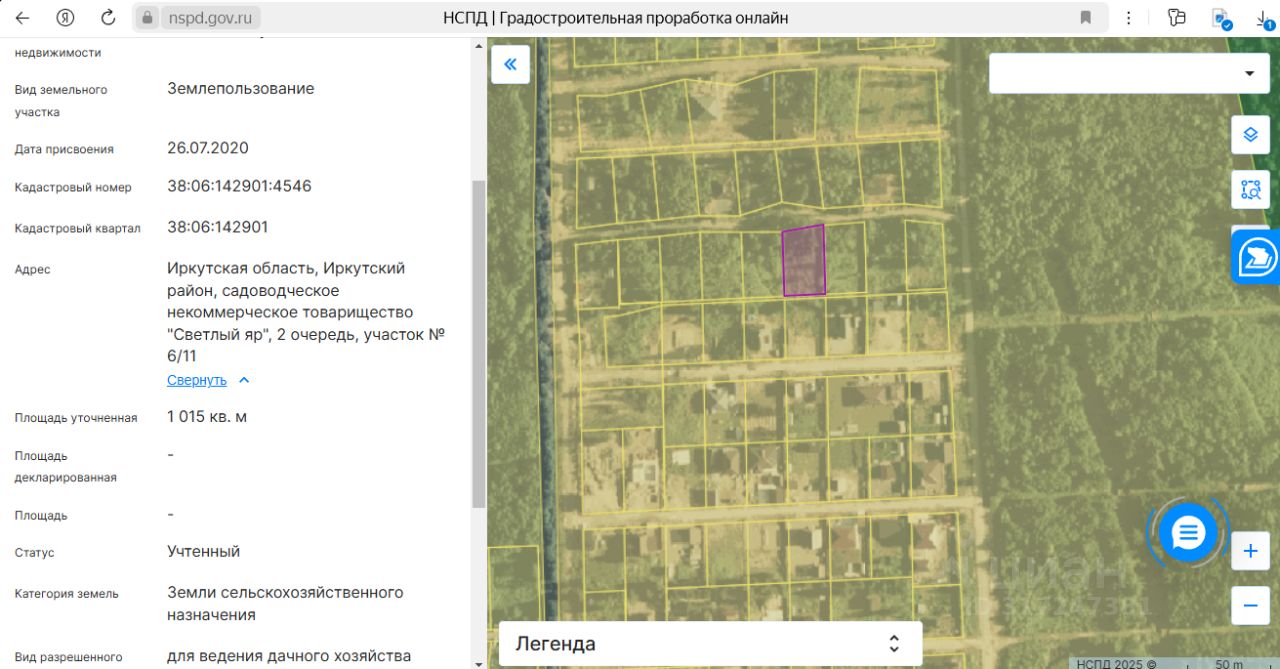The height and width of the screenshot is (669, 1280).
Task: Select the highlighted purple parcel on map
Action: (804, 261)
